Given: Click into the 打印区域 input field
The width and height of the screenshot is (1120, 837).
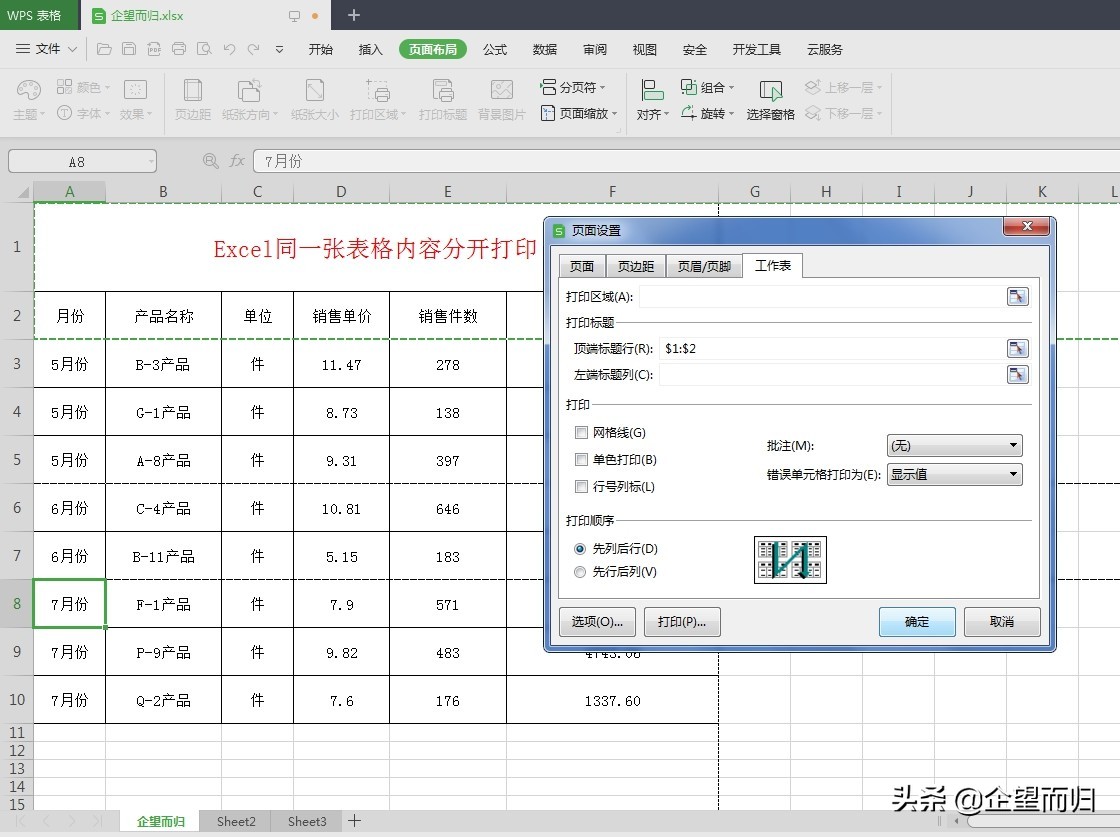Looking at the screenshot, I should point(820,296).
